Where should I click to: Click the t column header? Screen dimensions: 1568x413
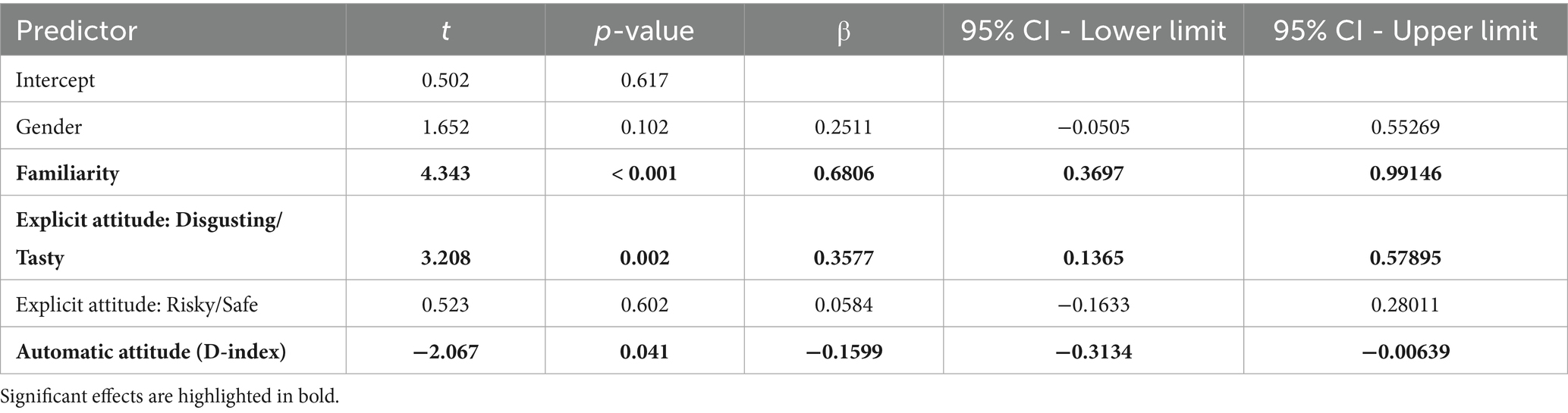[x=445, y=31]
